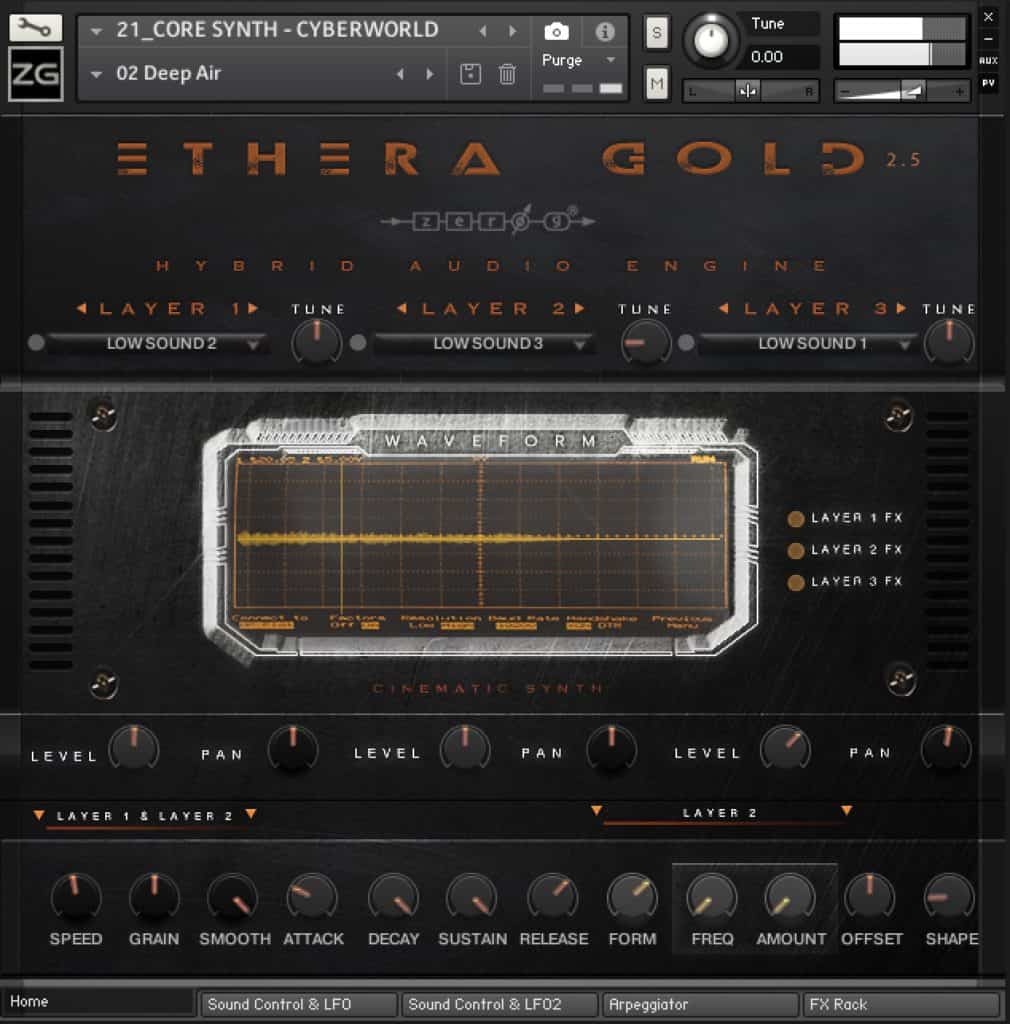Click the ZG logo icon
Screen dimensions: 1010x1024
[36, 74]
